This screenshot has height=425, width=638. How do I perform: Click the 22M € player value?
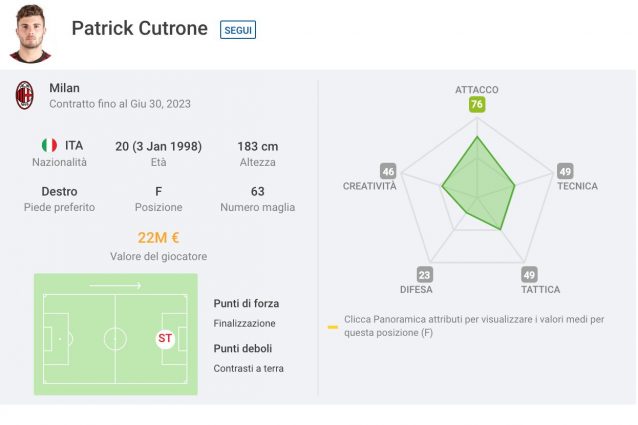[158, 238]
